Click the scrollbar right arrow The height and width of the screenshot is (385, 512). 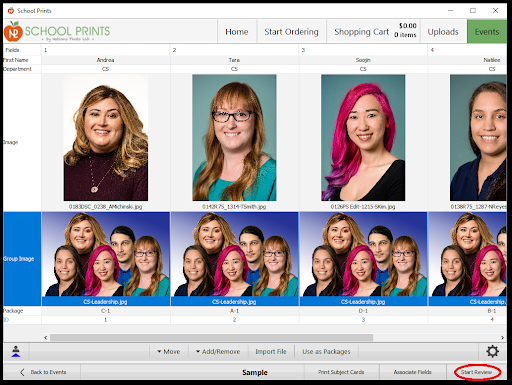[502, 338]
